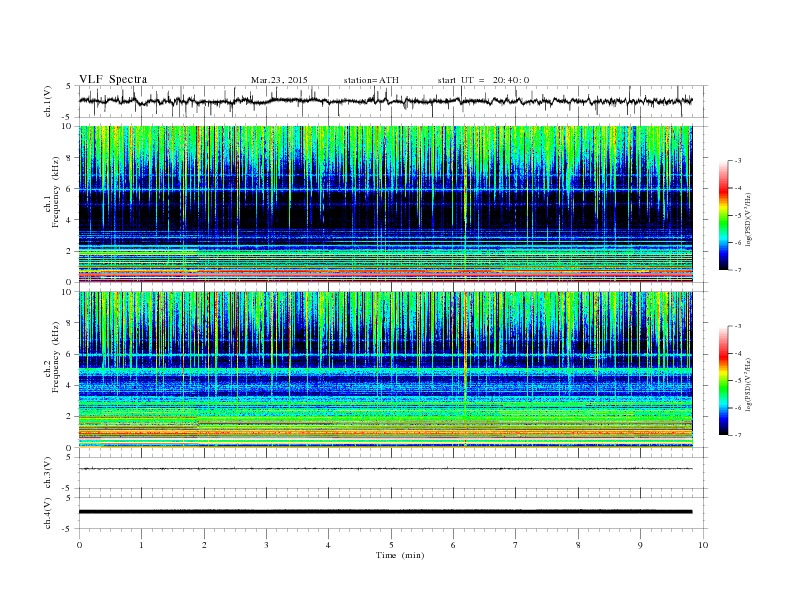Click the ch.1(V) waveform axis label
This screenshot has height=612, width=792.
47,101
